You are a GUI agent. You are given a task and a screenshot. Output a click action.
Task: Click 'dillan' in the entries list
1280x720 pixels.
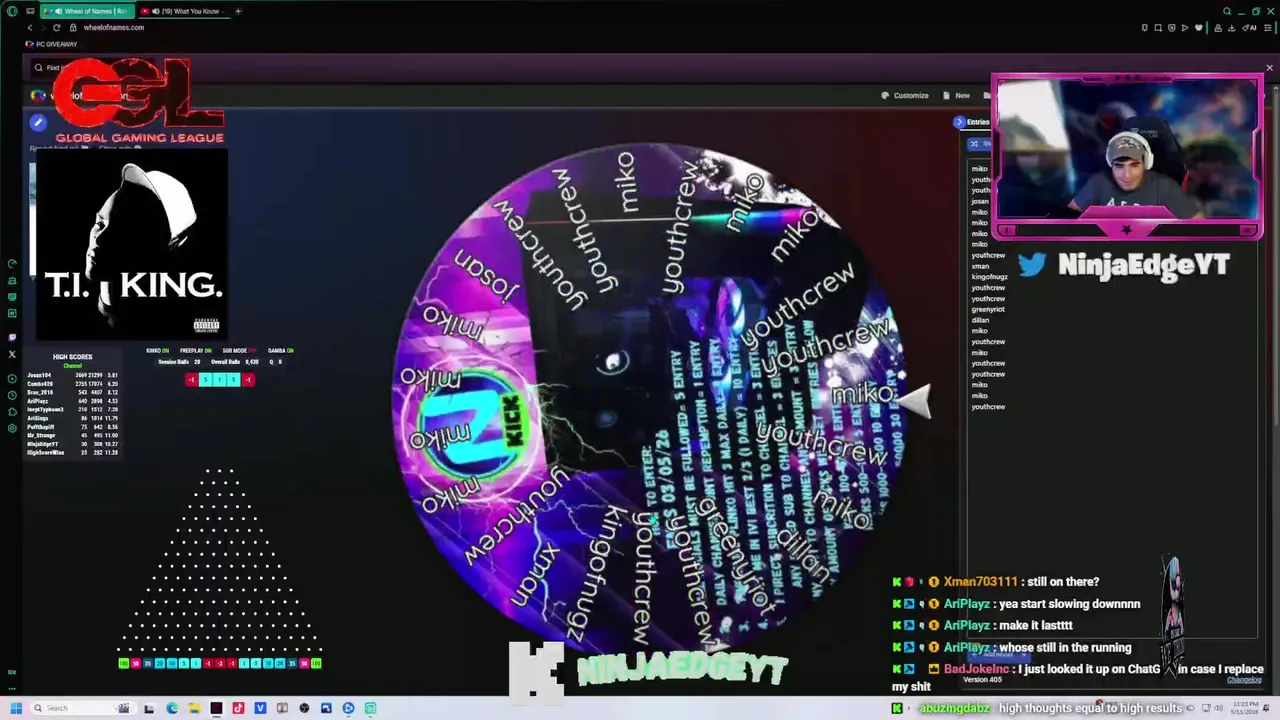(x=980, y=320)
